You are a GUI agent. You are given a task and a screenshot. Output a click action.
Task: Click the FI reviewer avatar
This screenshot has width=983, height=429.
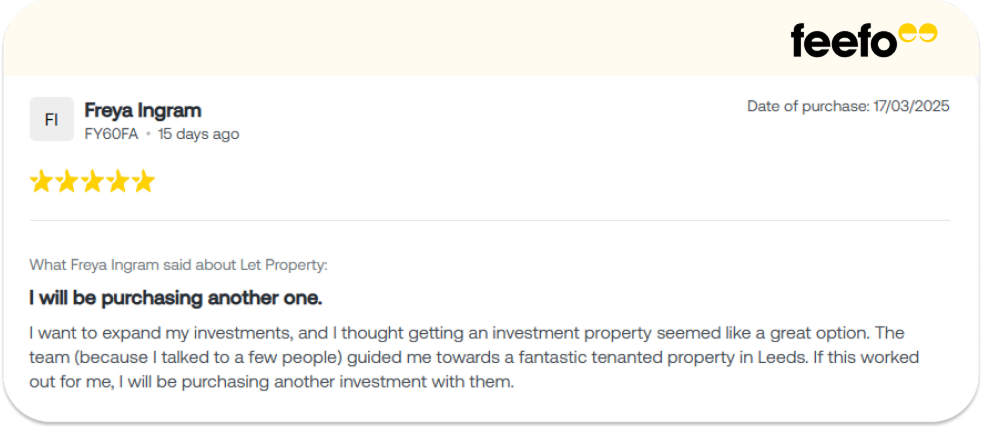pos(51,120)
